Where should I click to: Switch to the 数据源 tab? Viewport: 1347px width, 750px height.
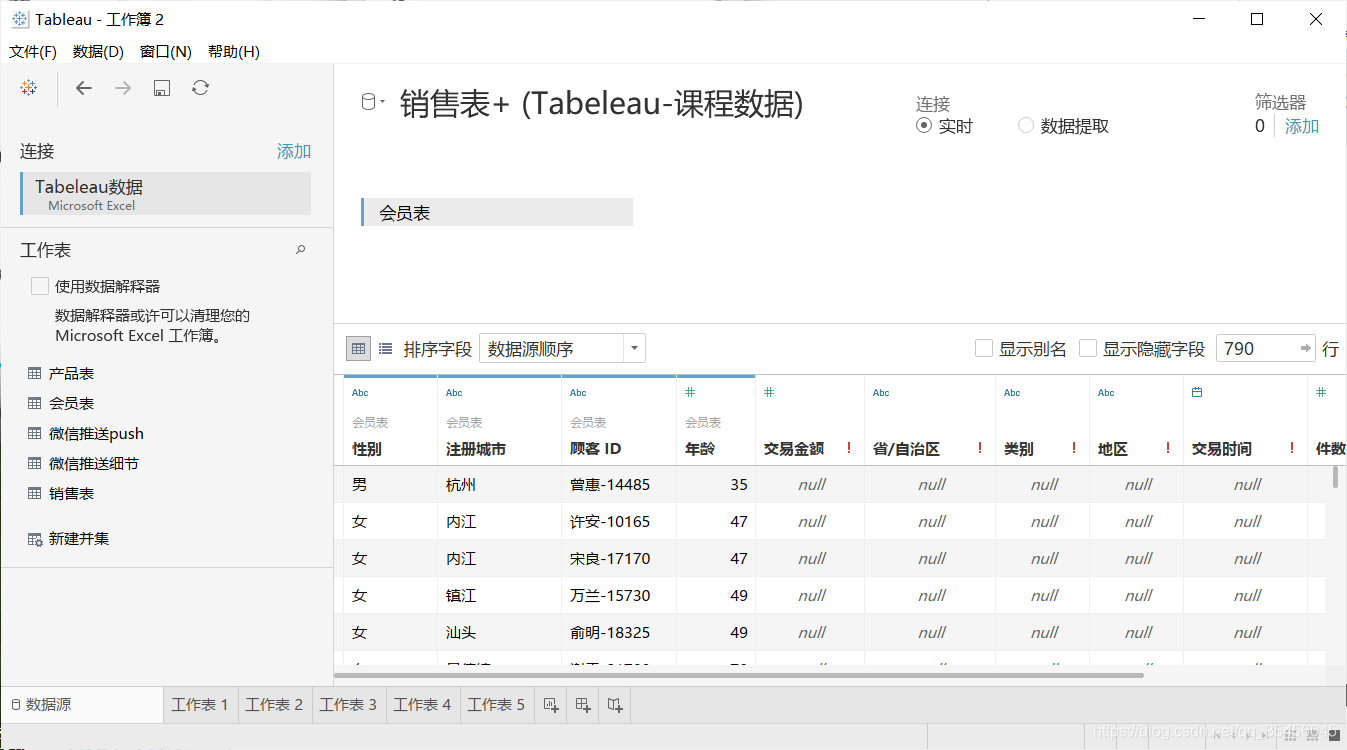[82, 705]
